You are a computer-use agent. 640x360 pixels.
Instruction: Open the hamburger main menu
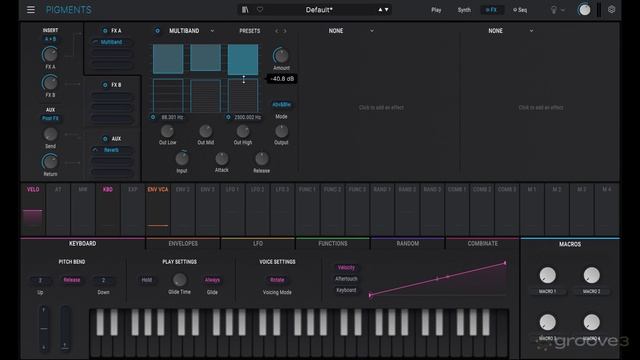click(x=31, y=9)
